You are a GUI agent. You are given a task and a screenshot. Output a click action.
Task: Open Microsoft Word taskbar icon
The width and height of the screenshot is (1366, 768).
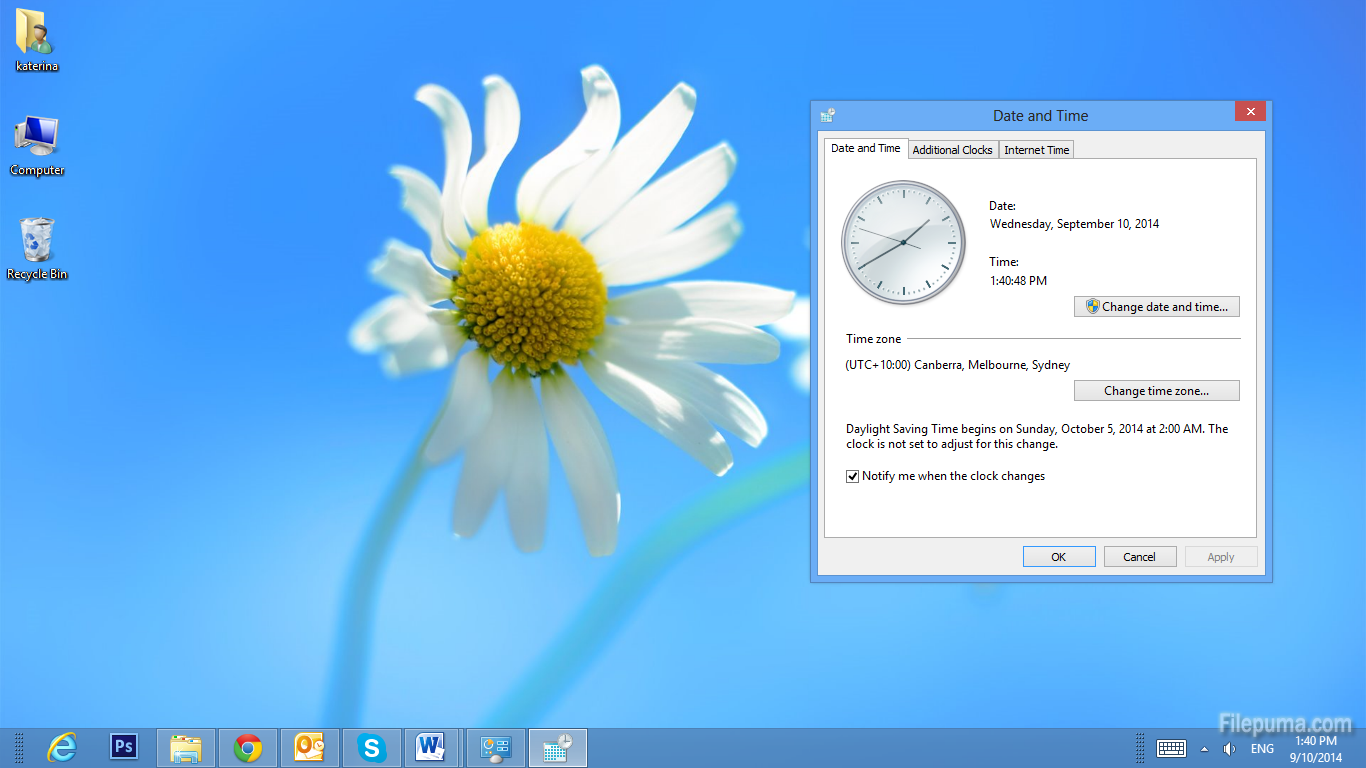tap(431, 747)
